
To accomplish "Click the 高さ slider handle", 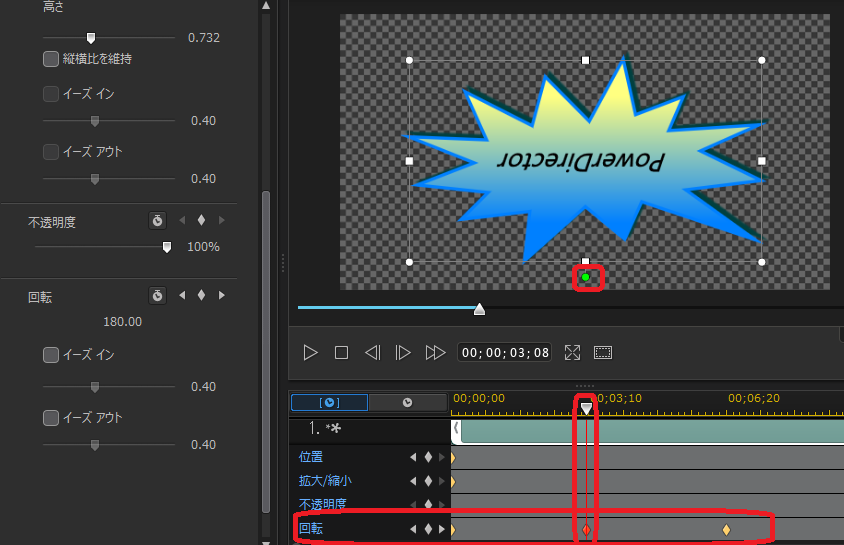I will (91, 38).
